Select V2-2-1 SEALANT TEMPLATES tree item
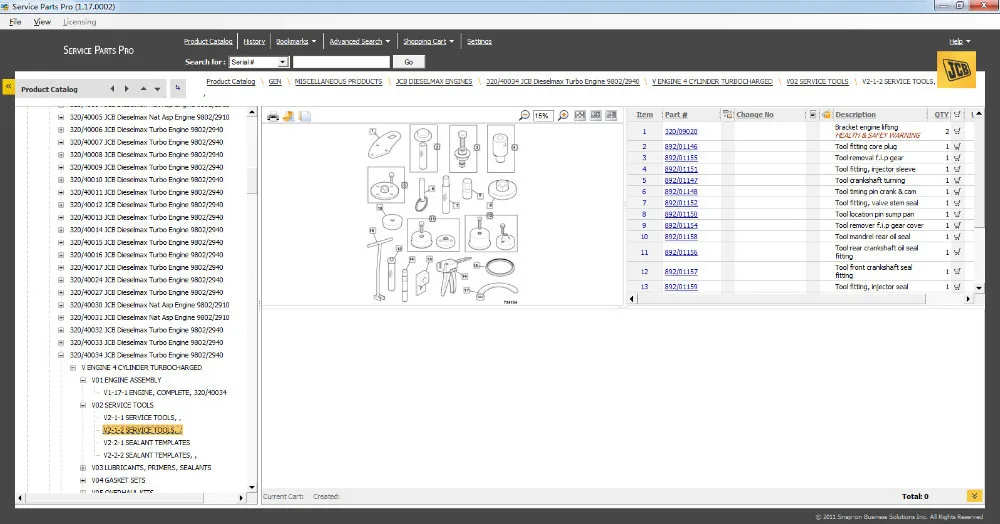 (x=147, y=442)
